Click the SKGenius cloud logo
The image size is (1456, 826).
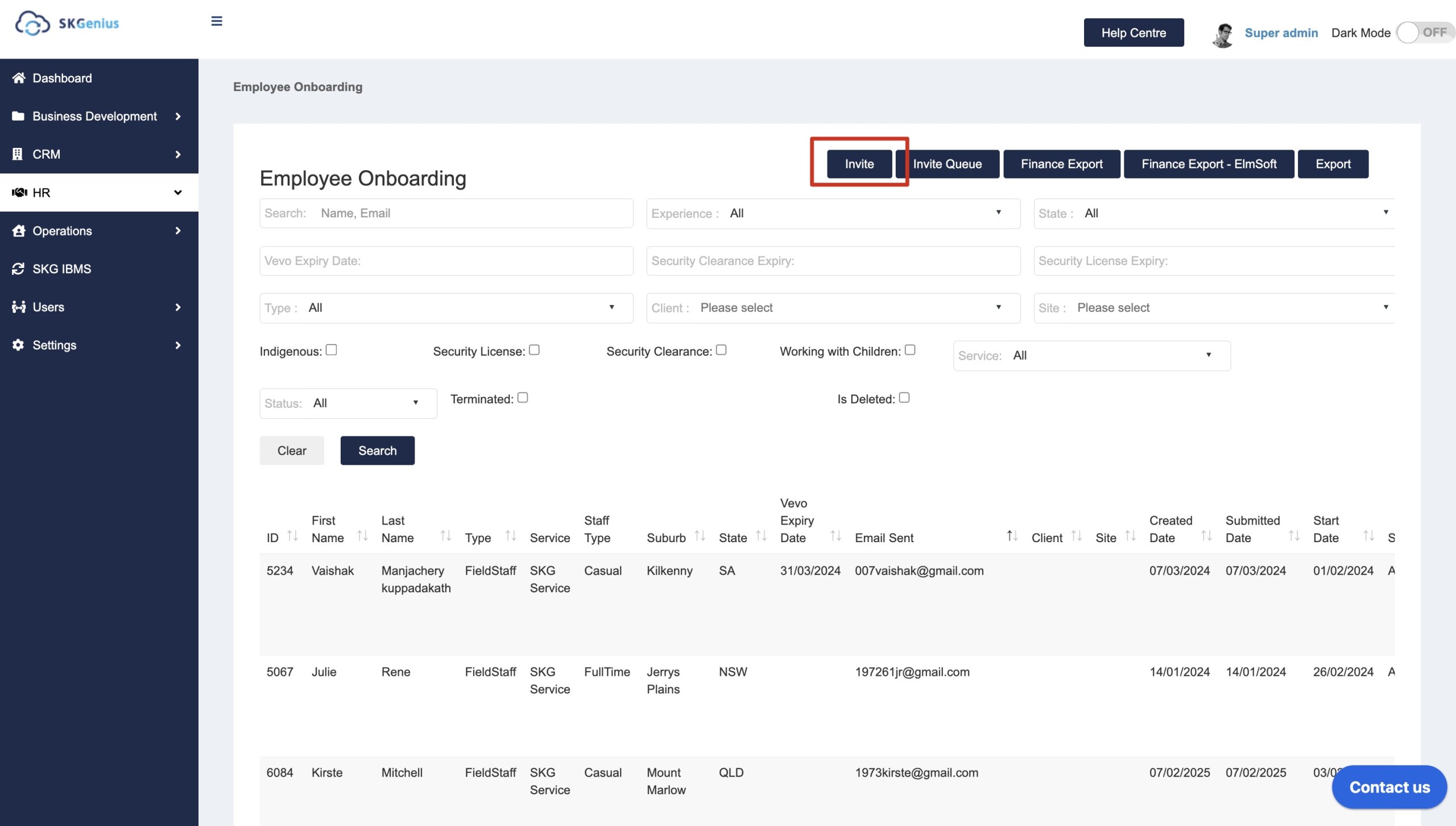point(32,23)
